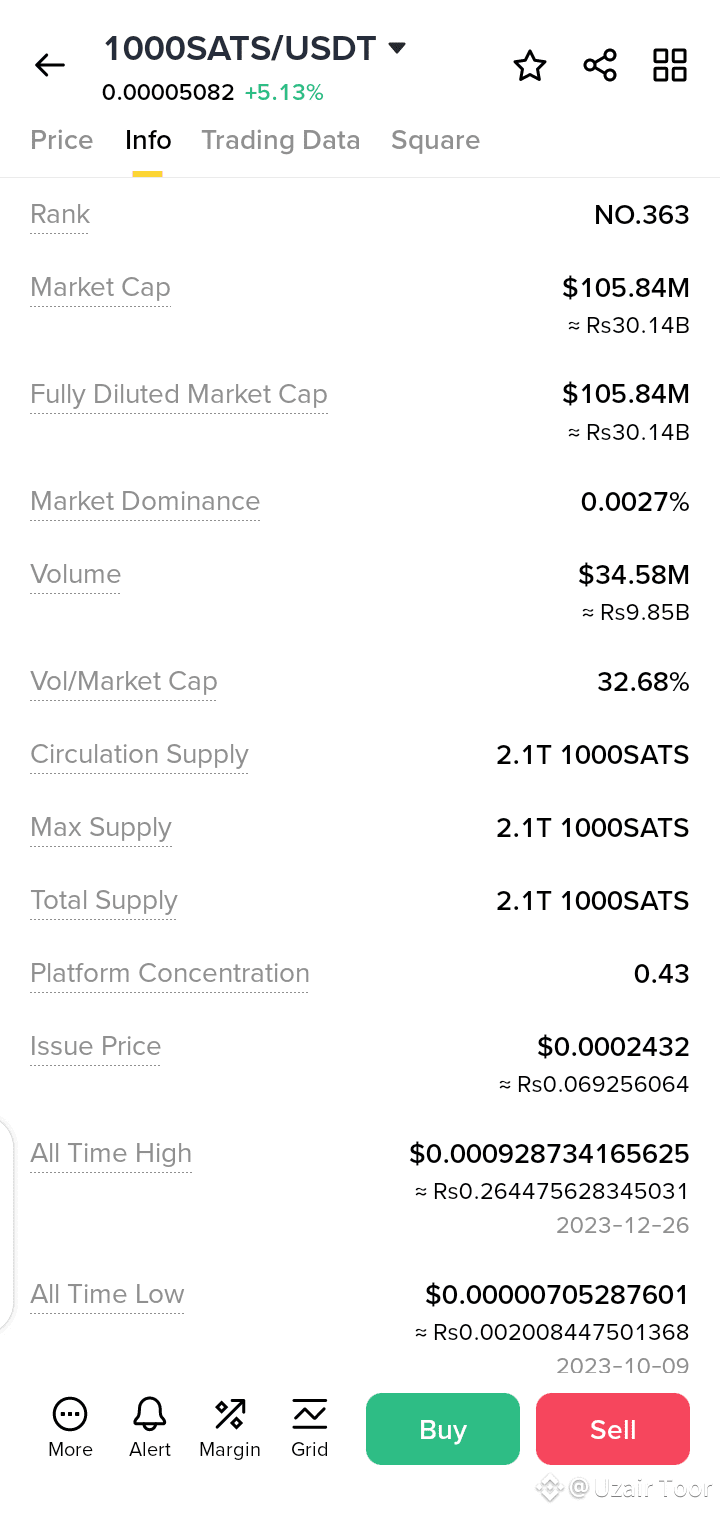Screen dimensions: 720x1513
Task: Switch to the Price tab
Action: (62, 140)
